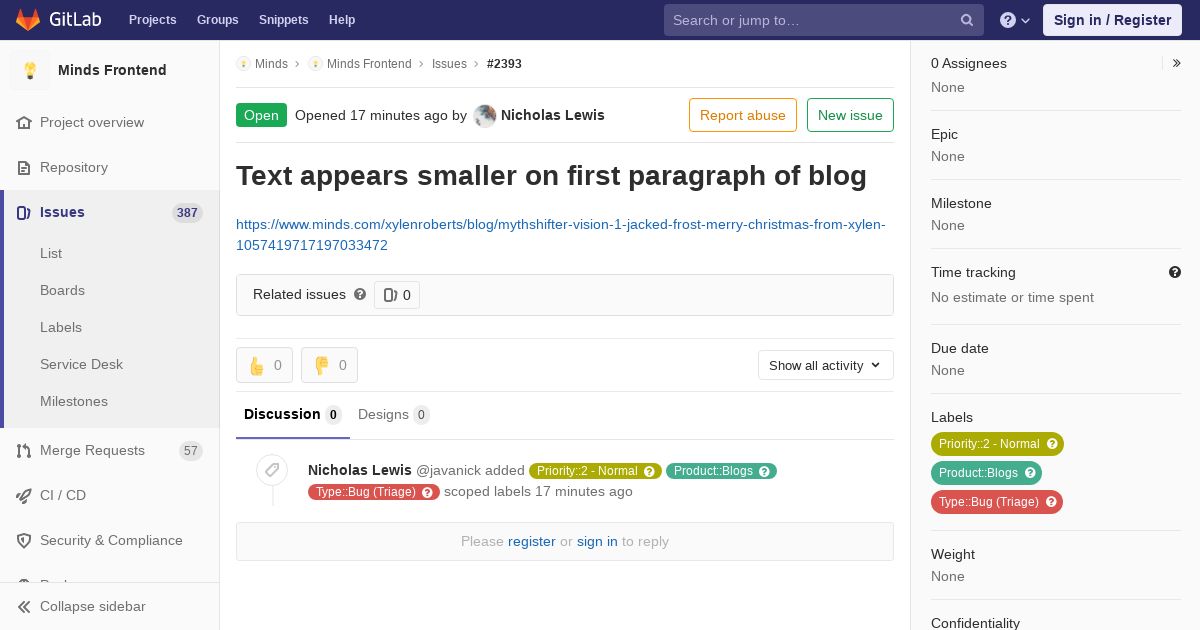
Task: Click the register link to reply
Action: (531, 542)
